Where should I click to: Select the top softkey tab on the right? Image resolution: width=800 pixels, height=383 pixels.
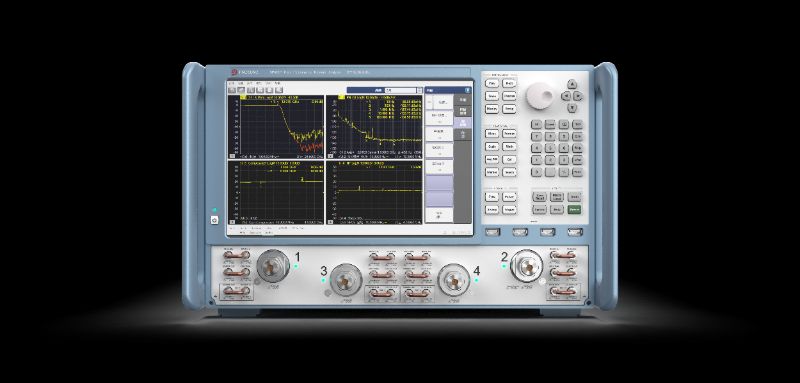tap(463, 100)
